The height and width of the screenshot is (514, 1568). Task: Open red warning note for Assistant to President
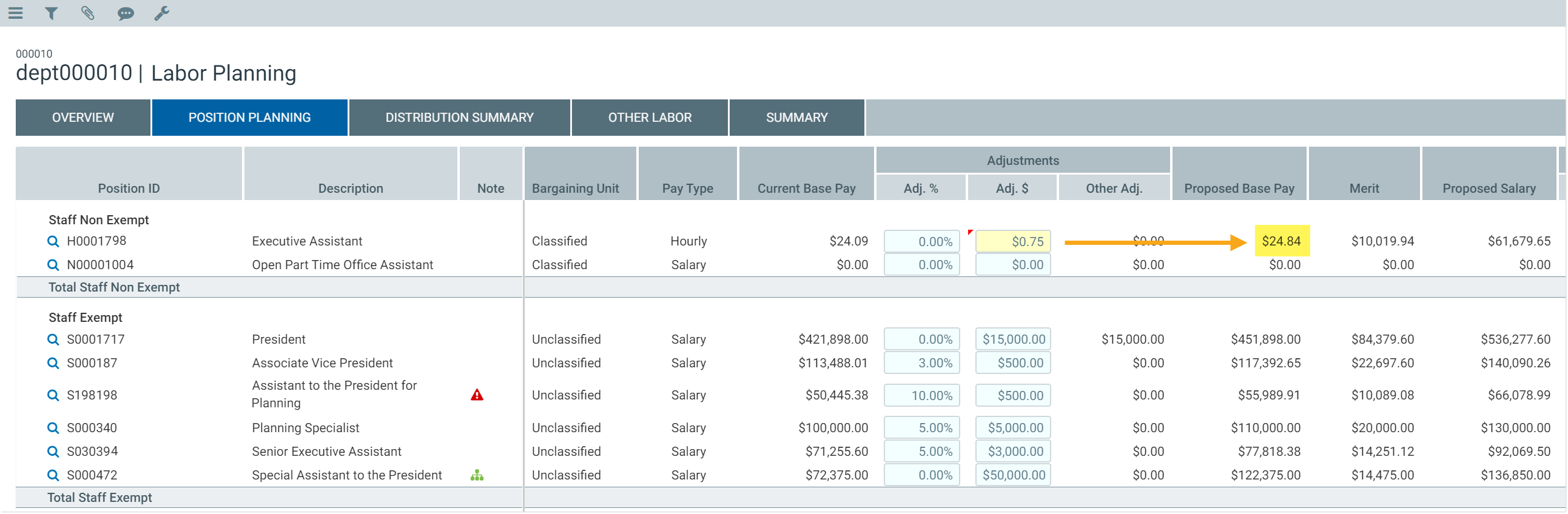[x=477, y=395]
